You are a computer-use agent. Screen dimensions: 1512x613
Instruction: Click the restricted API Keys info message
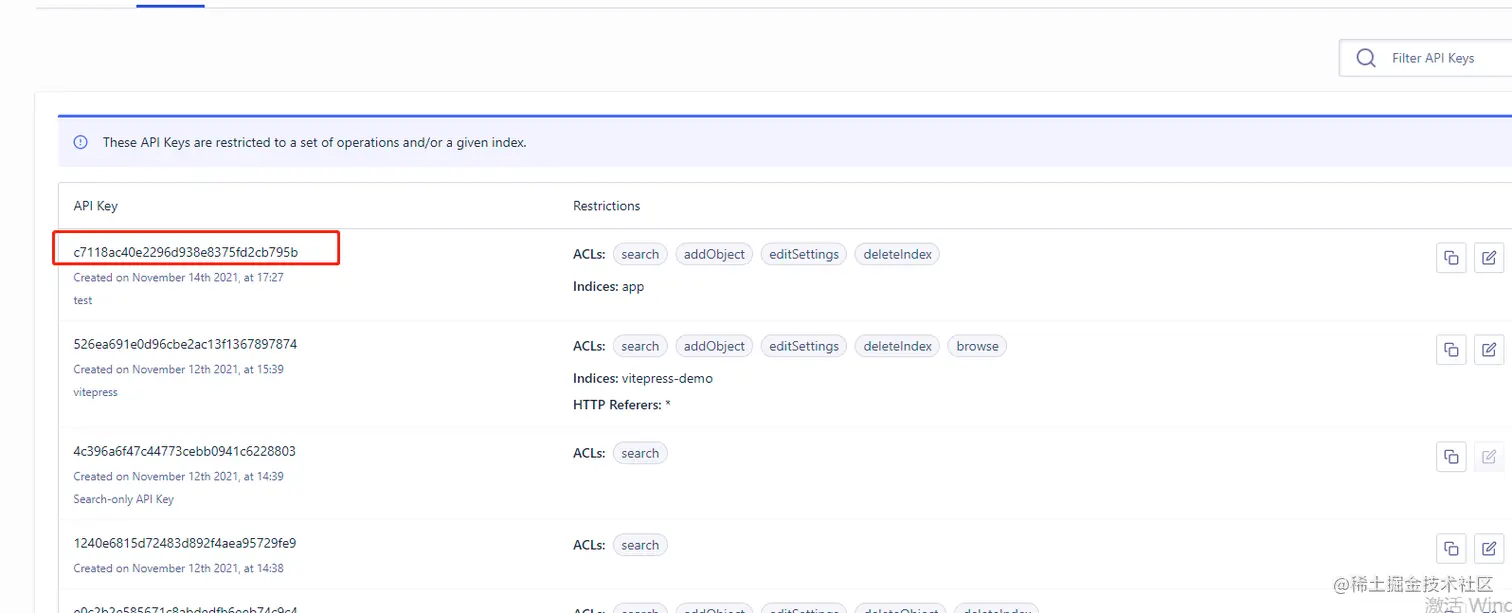314,143
